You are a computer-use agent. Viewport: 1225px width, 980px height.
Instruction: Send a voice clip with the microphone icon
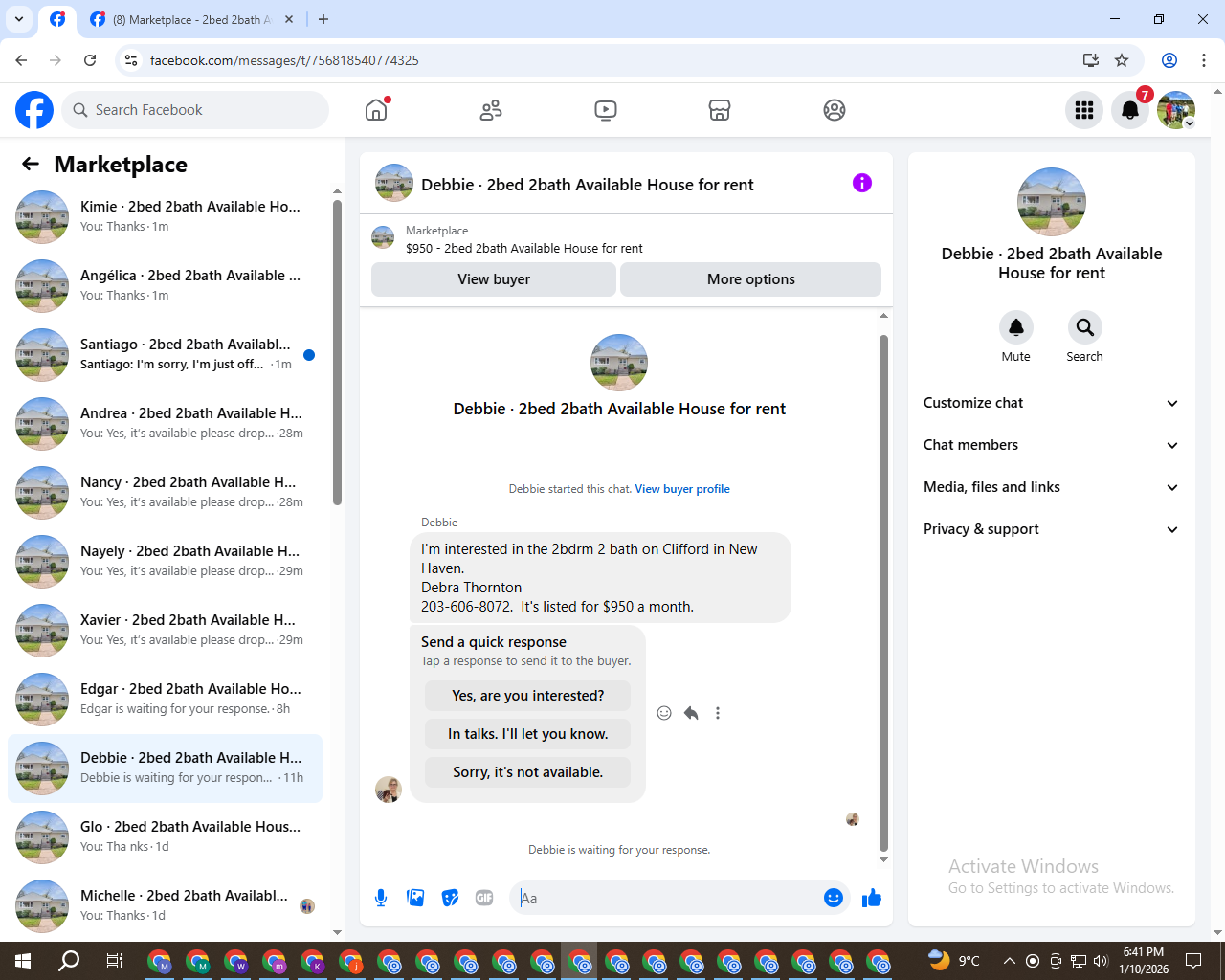point(381,898)
